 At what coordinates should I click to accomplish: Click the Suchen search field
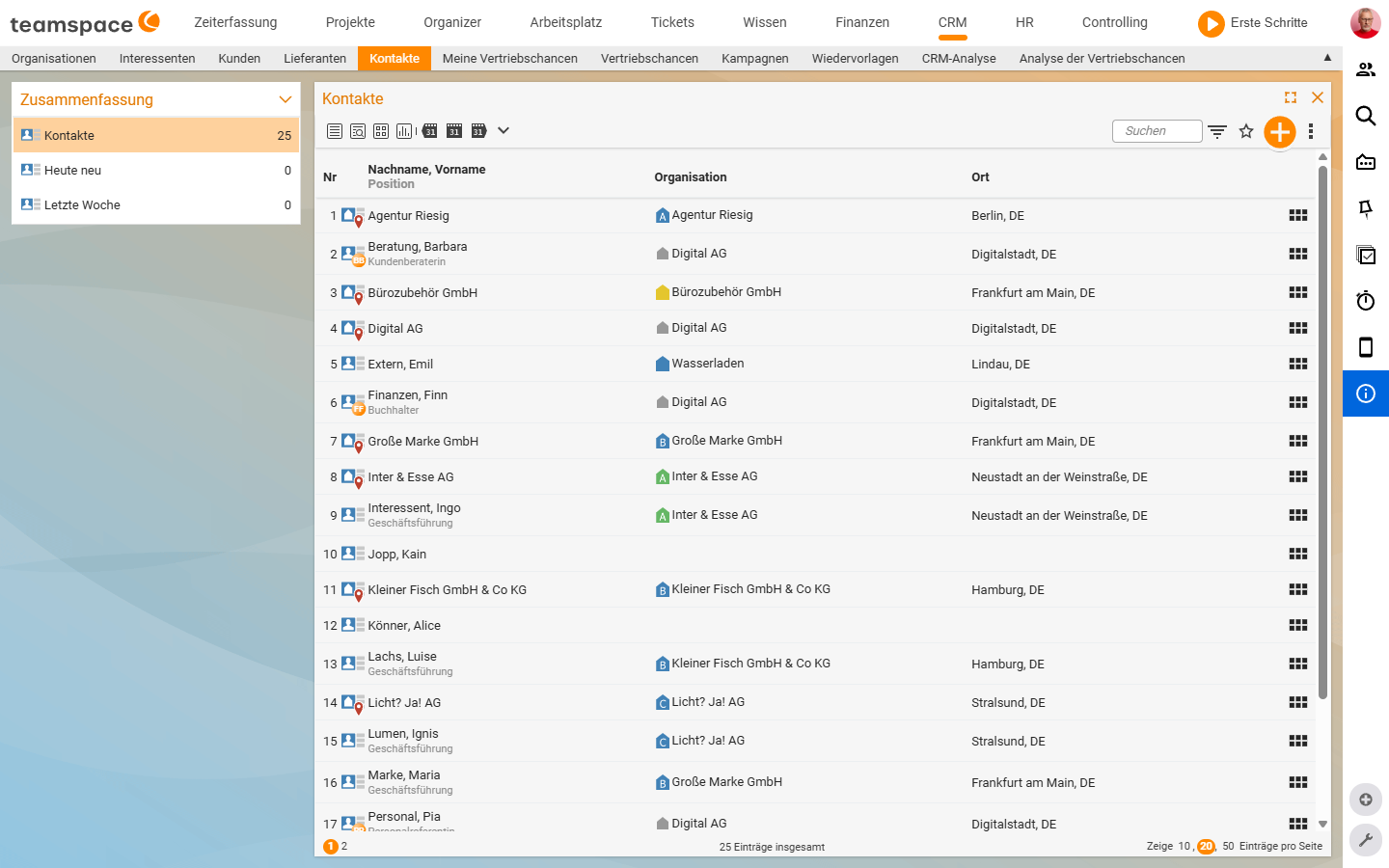[x=1157, y=131]
